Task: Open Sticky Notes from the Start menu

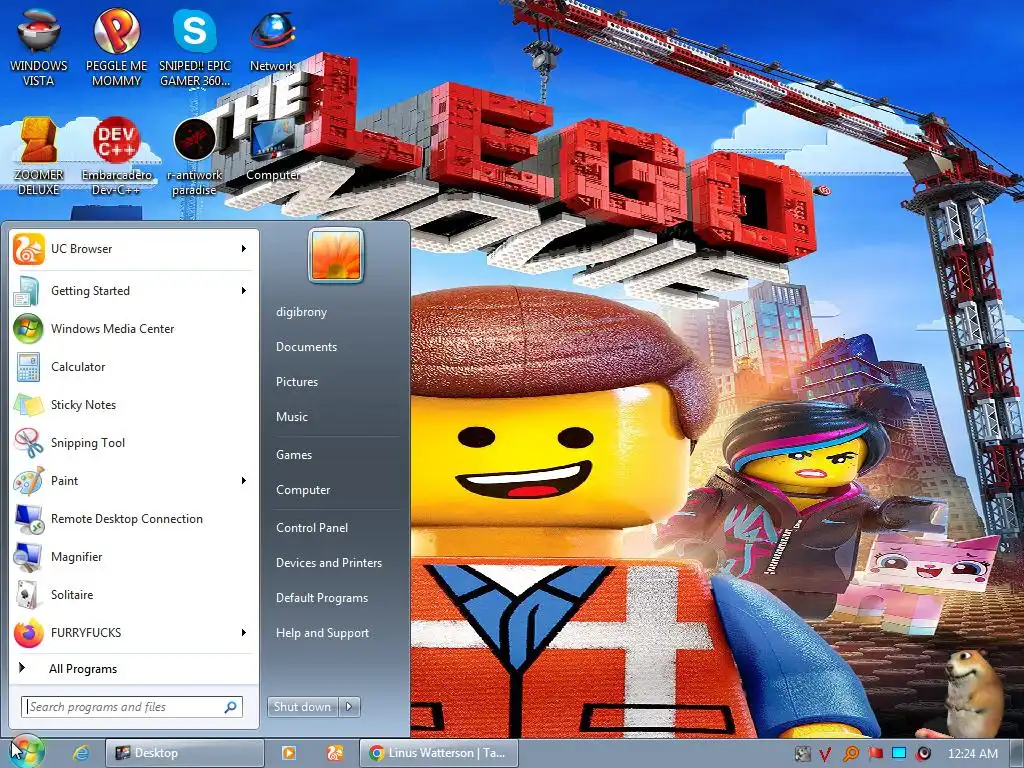Action: 133,405
